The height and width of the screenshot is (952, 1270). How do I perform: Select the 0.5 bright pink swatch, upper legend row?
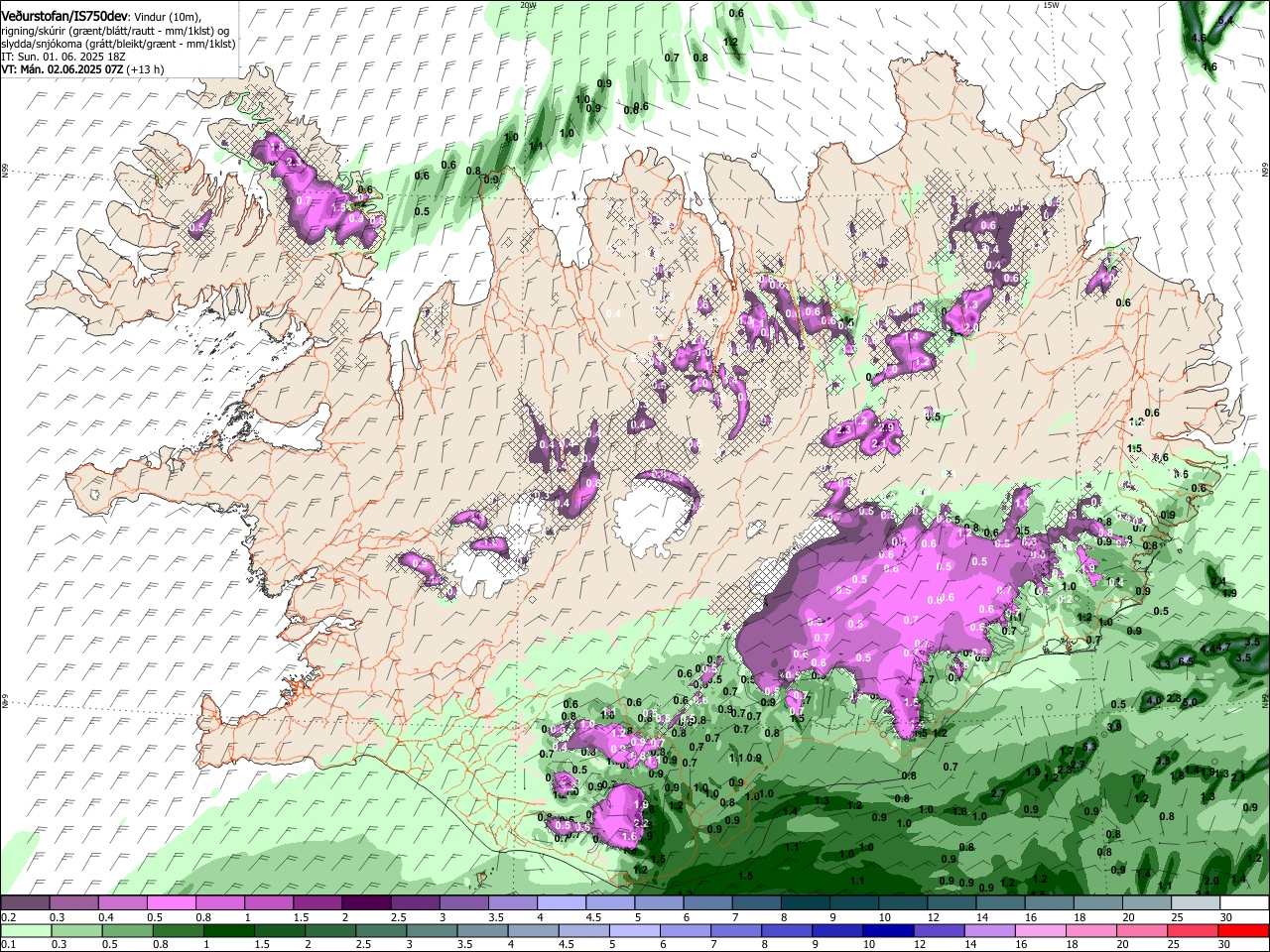pyautogui.click(x=171, y=902)
